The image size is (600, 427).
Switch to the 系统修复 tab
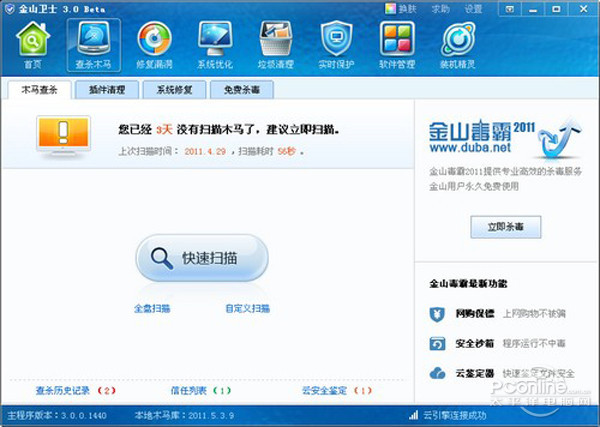(x=174, y=90)
